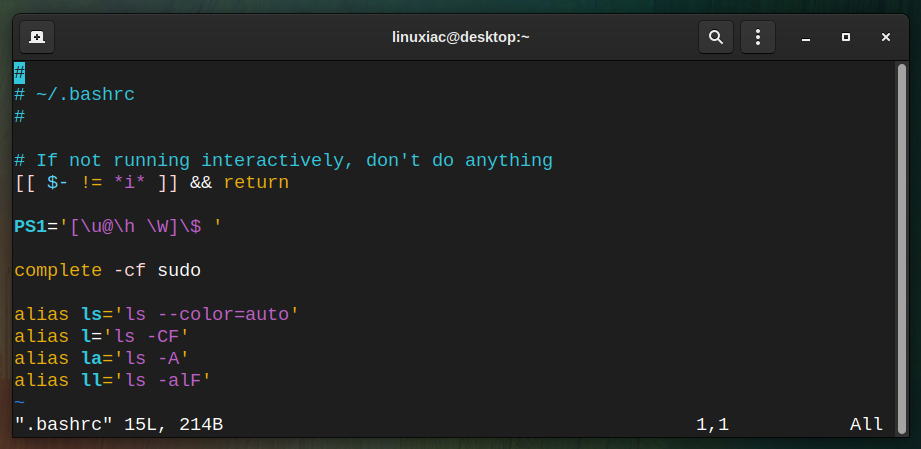Click the "If not running interactively" comment
Screen dimensions: 921x449
click(283, 160)
